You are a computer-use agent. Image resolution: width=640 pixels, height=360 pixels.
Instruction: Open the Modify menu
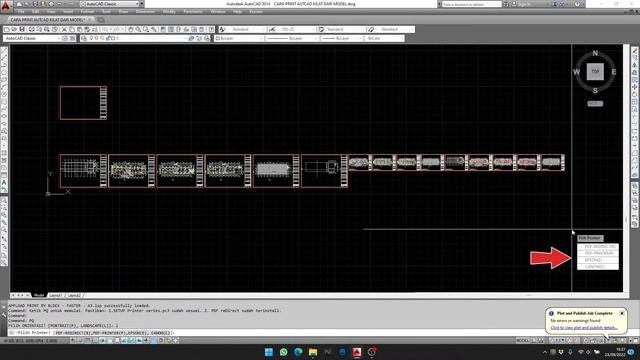(169, 12)
